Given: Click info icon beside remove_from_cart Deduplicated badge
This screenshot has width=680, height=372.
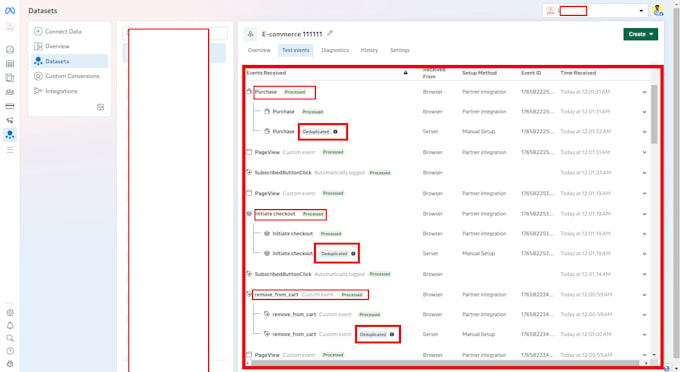Looking at the screenshot, I should click(x=392, y=334).
